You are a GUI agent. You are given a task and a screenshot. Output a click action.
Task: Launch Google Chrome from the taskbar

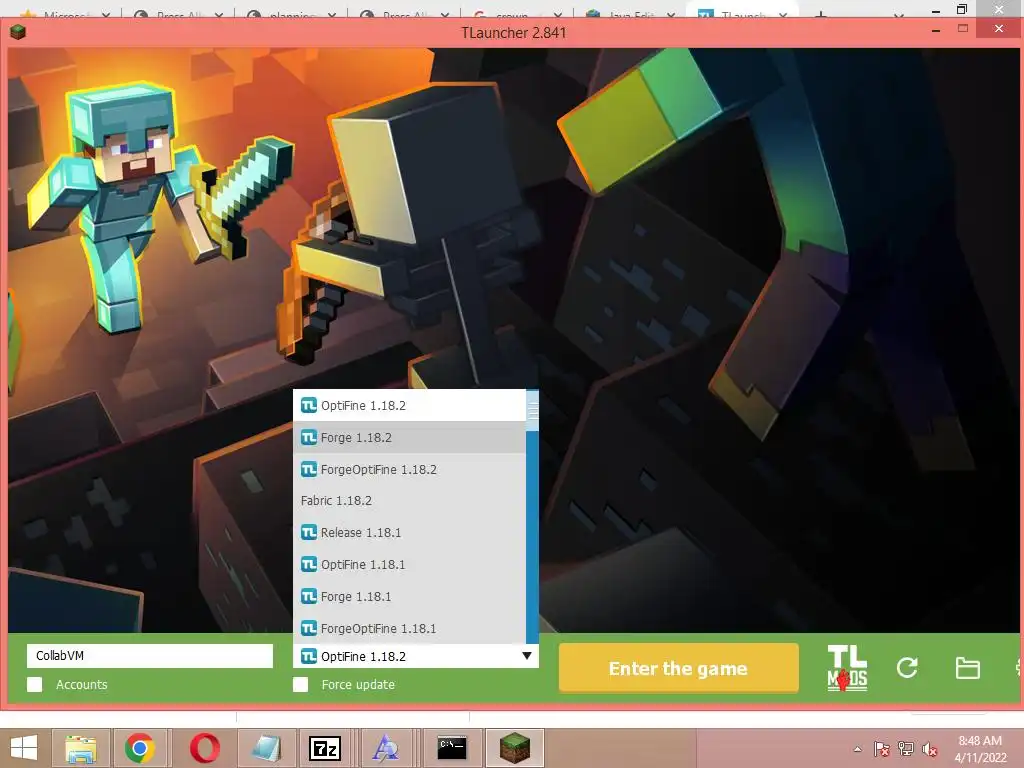[x=140, y=748]
